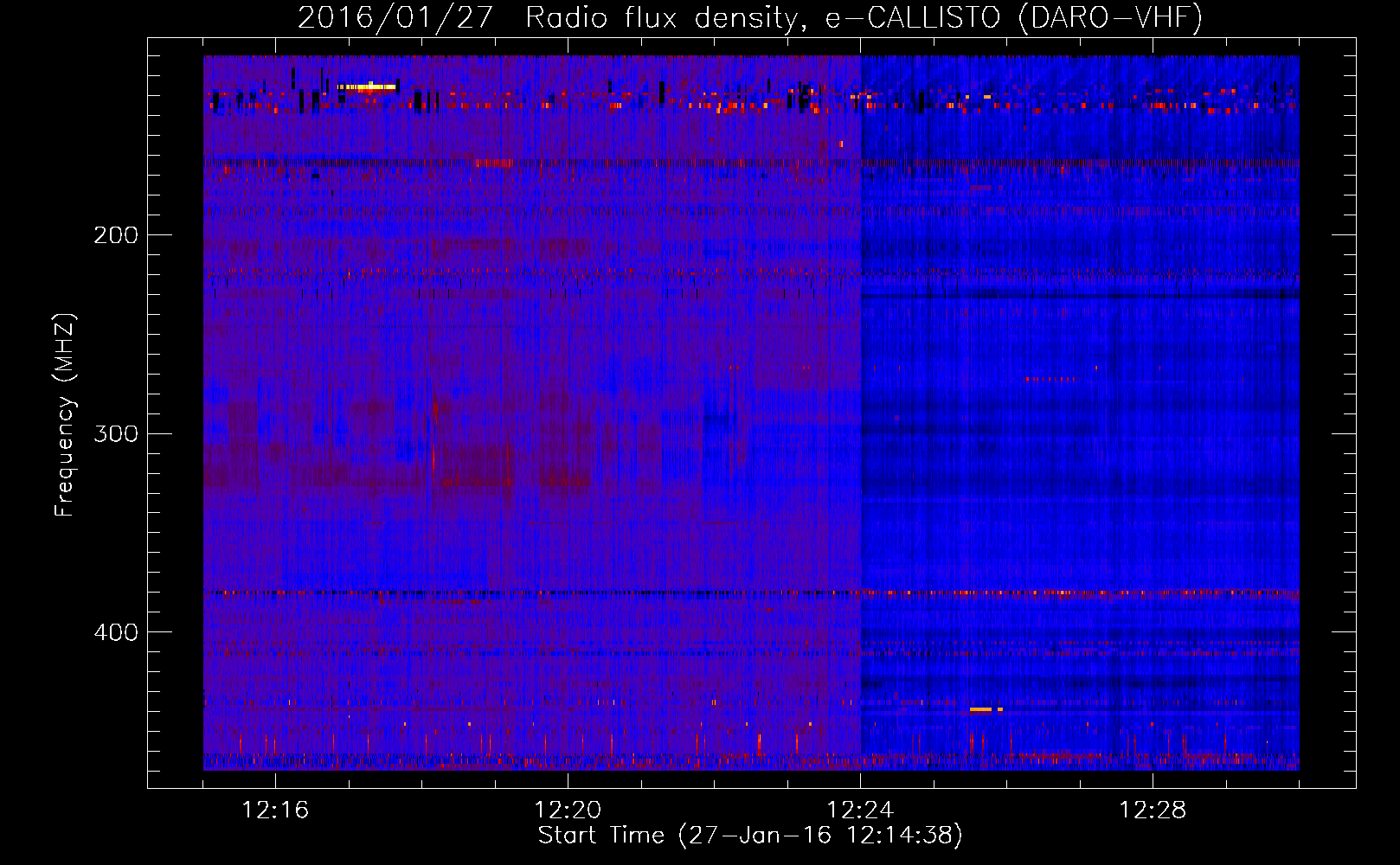This screenshot has height=865, width=1400.
Task: Click the 12:16 time tick label
Action: (x=275, y=811)
